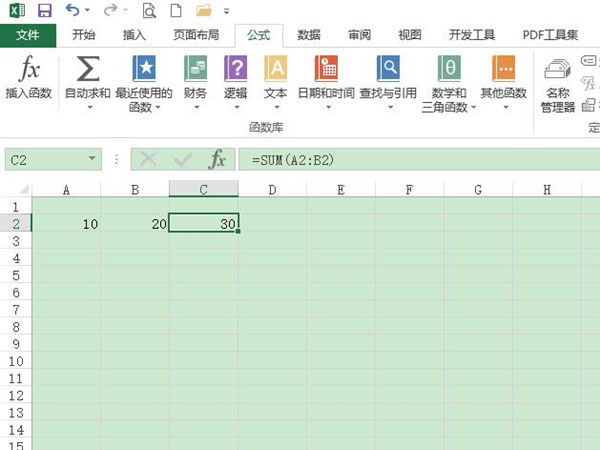Open Logical (逻辑) functions library

(236, 70)
